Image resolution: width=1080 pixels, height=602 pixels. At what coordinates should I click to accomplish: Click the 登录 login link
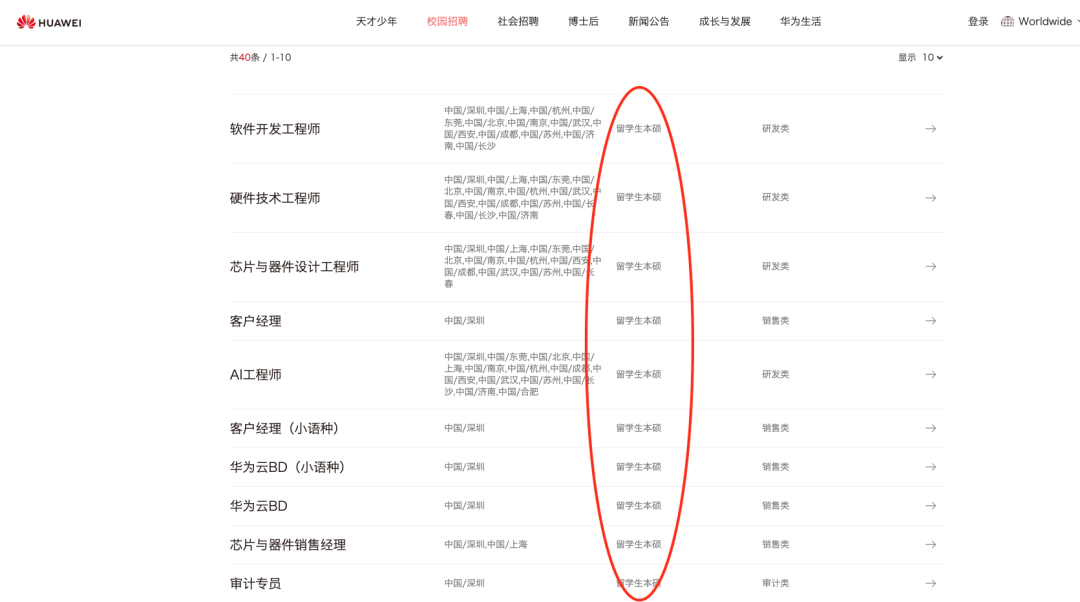point(978,21)
